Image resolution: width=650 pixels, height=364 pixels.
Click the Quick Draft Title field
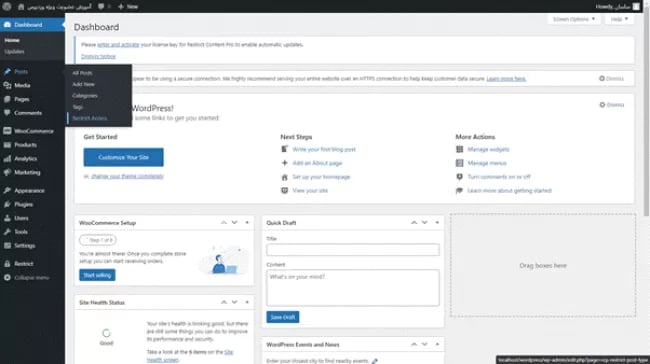pyautogui.click(x=353, y=250)
